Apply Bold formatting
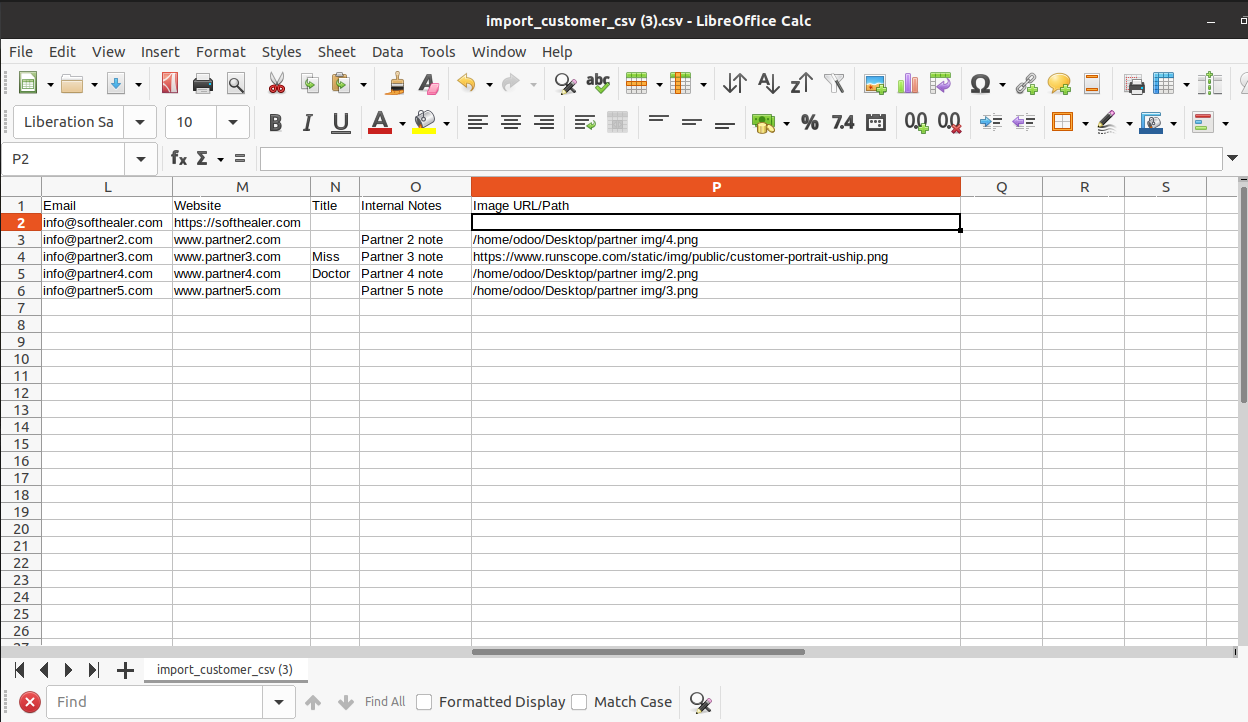The width and height of the screenshot is (1248, 722). (x=275, y=123)
